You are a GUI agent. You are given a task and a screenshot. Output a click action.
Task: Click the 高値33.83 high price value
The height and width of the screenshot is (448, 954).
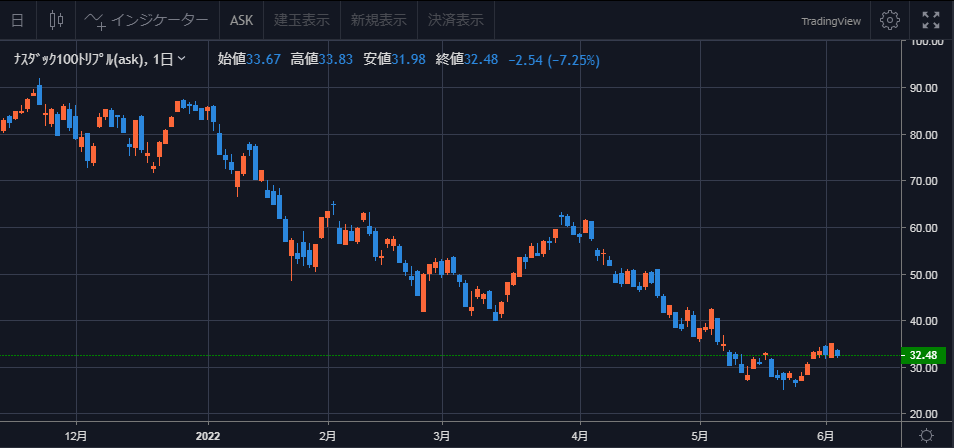pyautogui.click(x=322, y=60)
